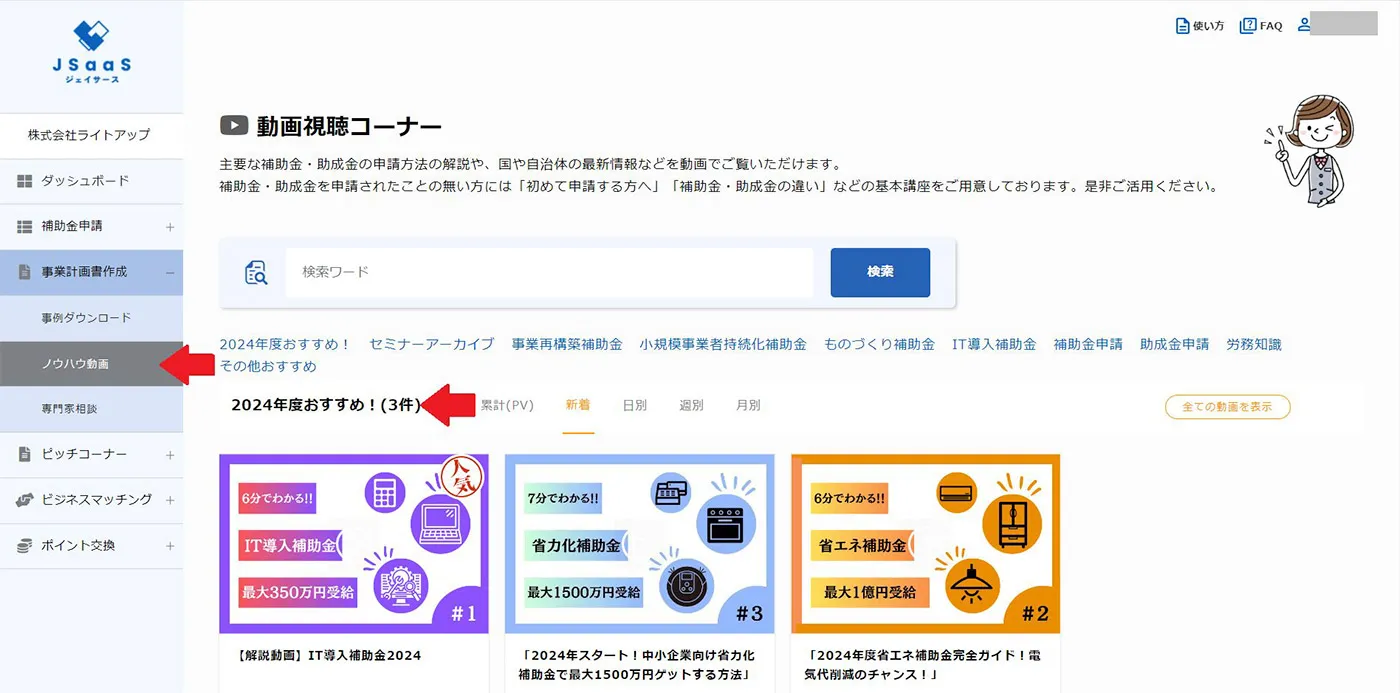1400x693 pixels.
Task: Expand the 補助金申請 plus sign
Action: (170, 227)
